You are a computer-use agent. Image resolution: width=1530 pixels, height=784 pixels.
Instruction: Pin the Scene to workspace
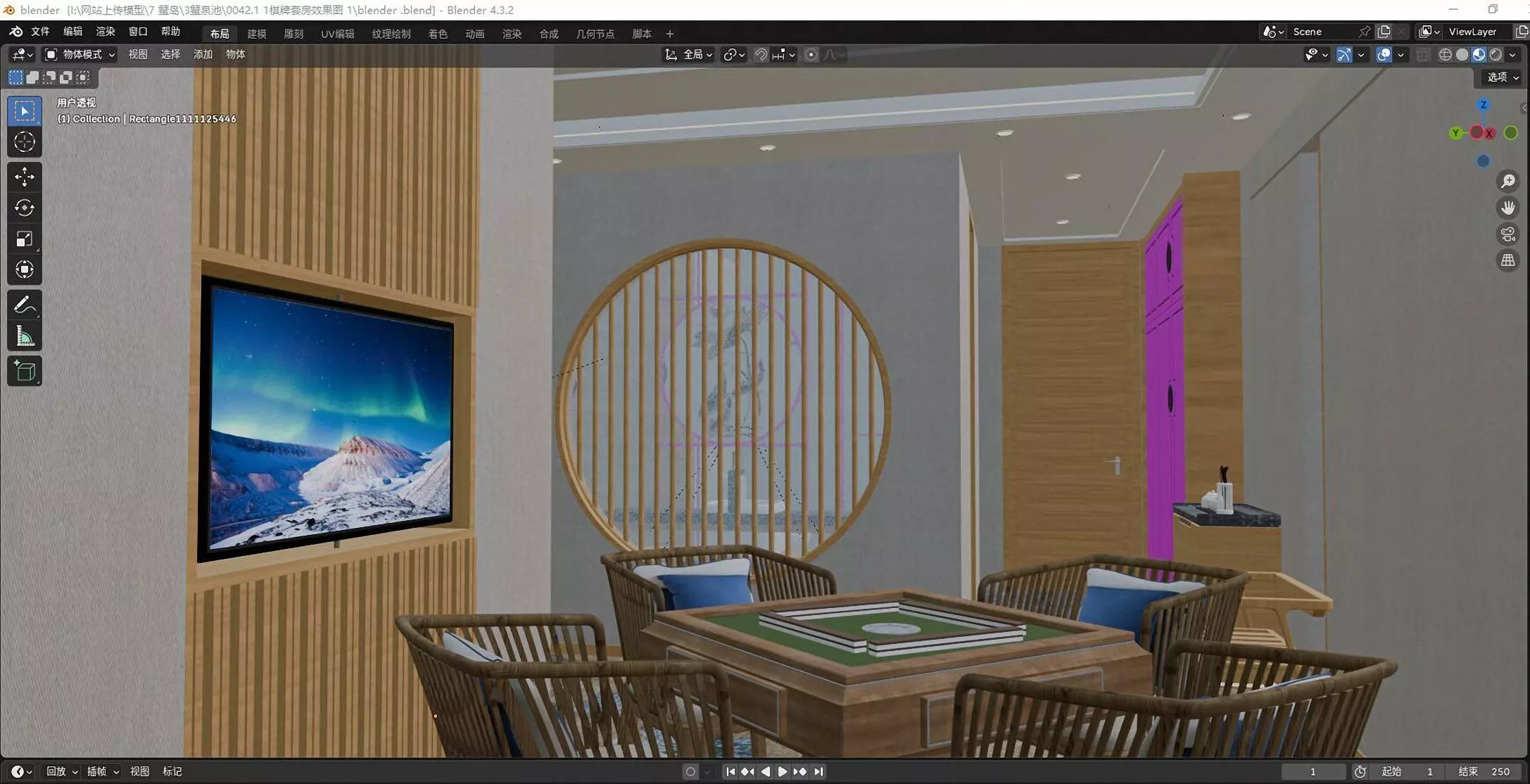[1364, 32]
